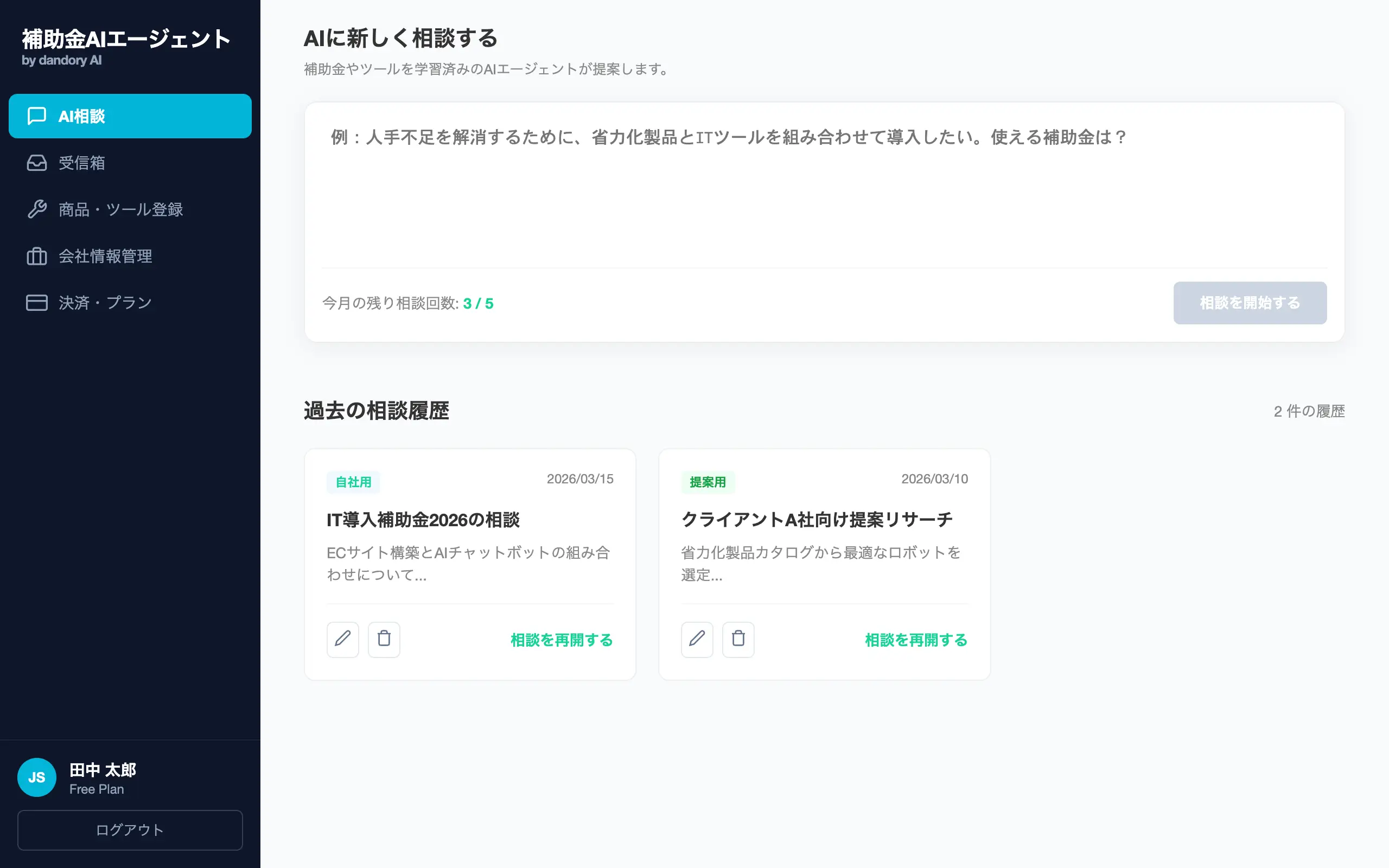
Task: Click the by dandory AI subtitle
Action: tap(62, 60)
